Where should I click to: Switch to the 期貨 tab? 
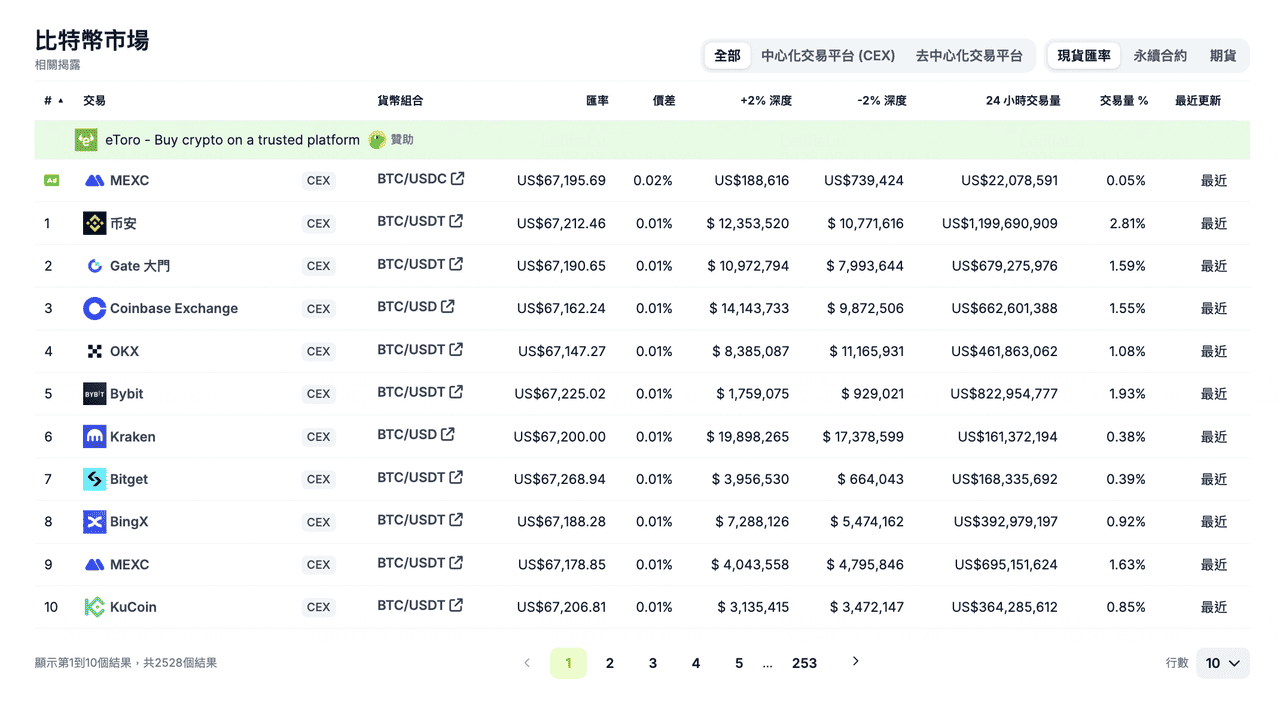[1223, 56]
